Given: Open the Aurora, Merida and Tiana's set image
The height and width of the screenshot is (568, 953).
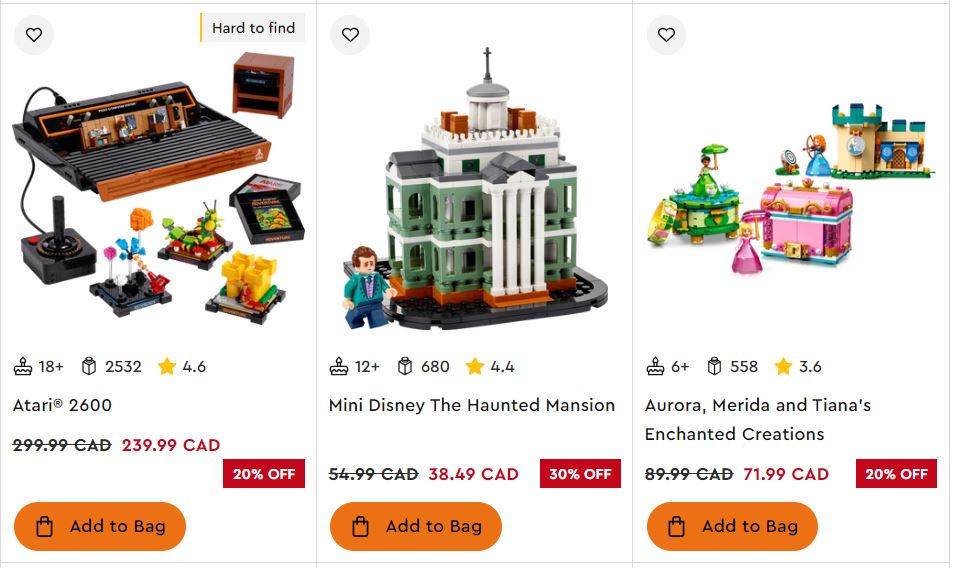Looking at the screenshot, I should pyautogui.click(x=790, y=190).
